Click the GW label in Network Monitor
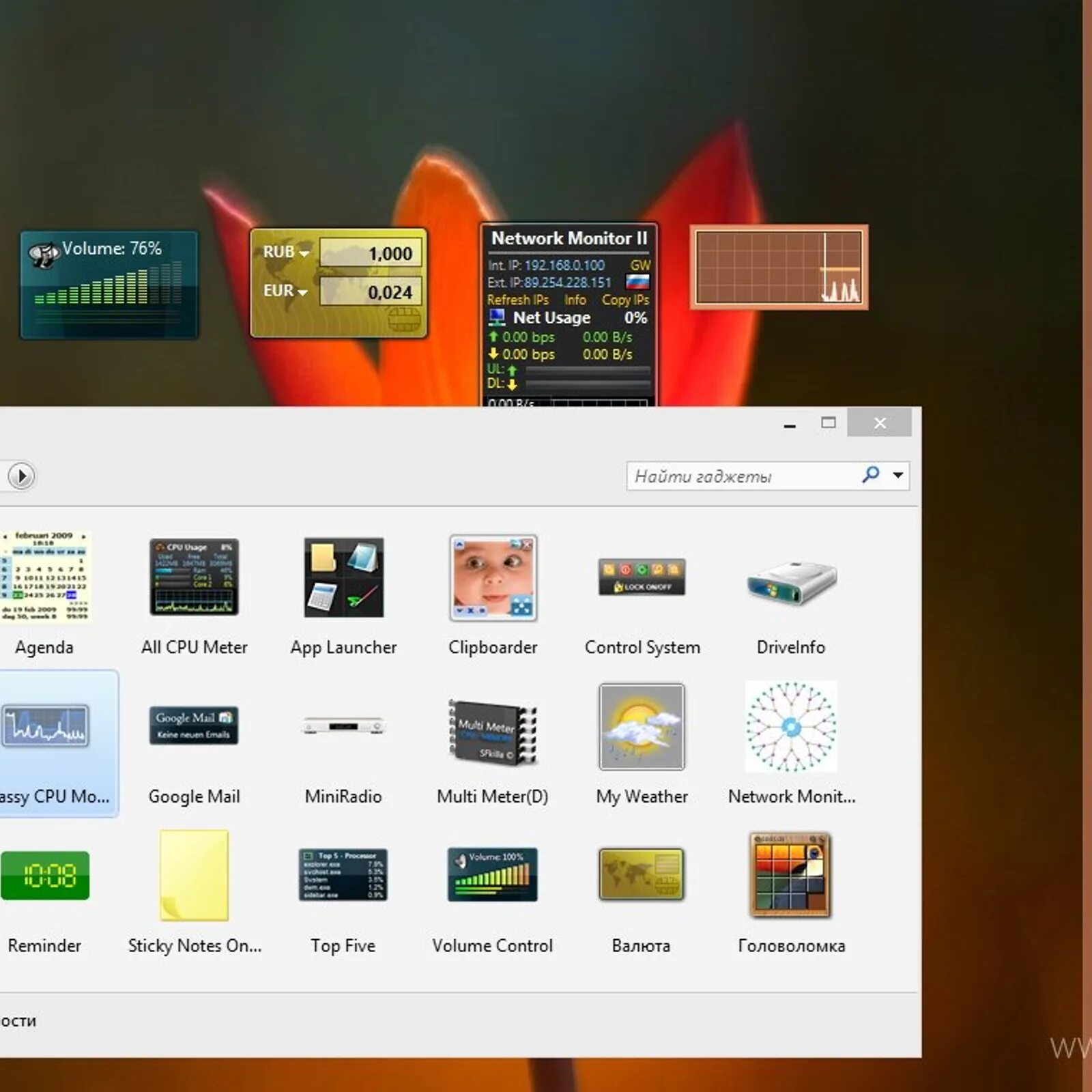Viewport: 1092px width, 1092px height. coord(641,265)
